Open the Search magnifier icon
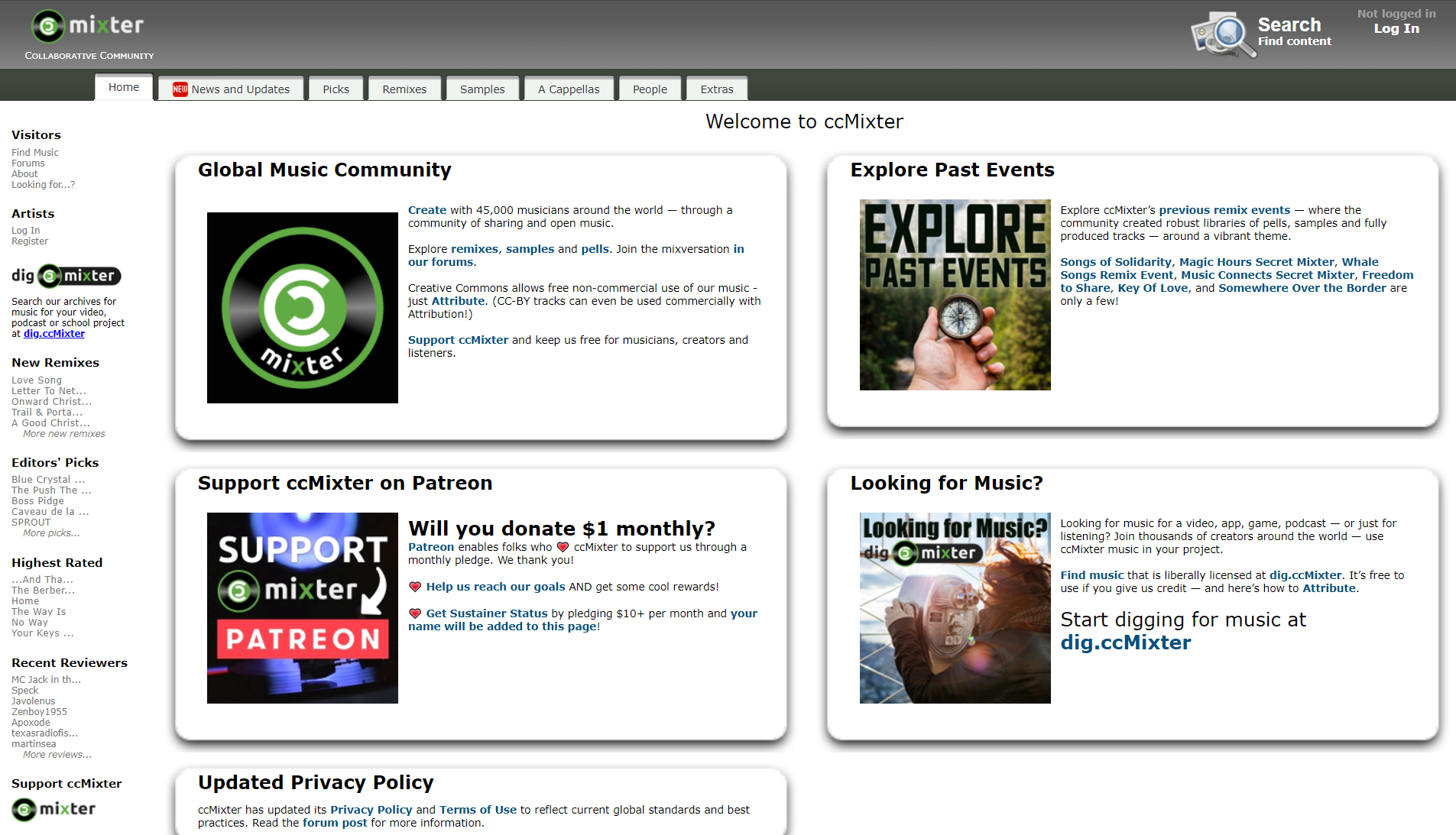Screen dimensions: 1456x835 click(x=1222, y=34)
